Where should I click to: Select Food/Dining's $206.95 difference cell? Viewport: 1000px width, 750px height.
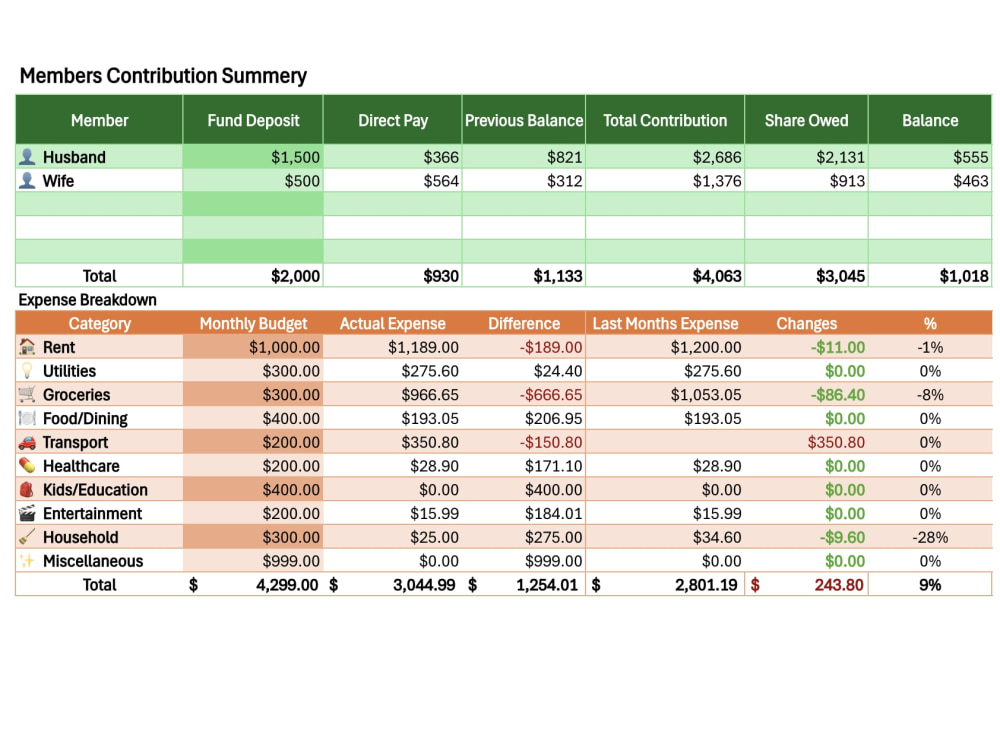point(524,418)
